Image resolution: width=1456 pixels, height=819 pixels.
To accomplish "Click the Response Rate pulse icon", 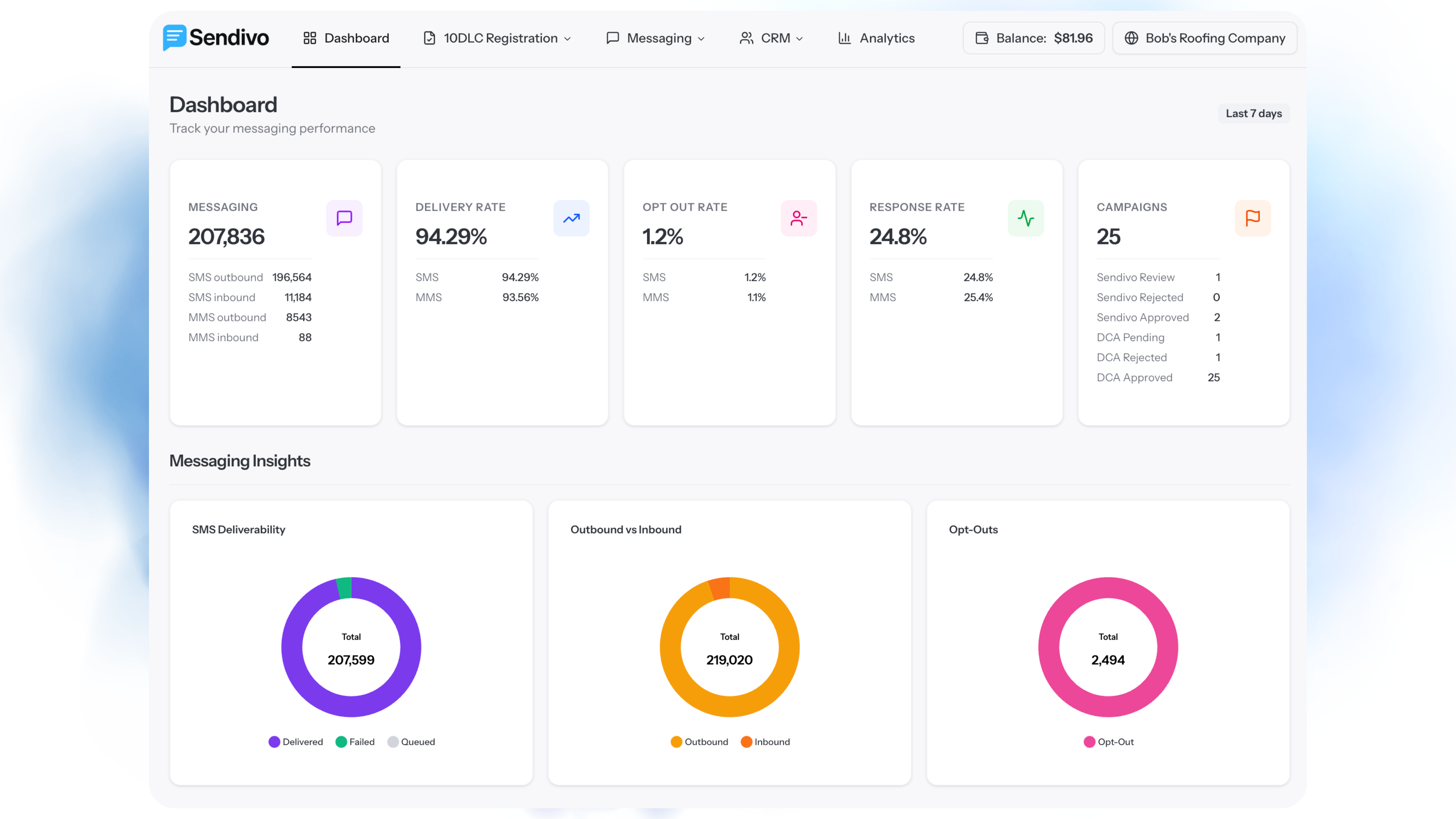I will (1025, 218).
